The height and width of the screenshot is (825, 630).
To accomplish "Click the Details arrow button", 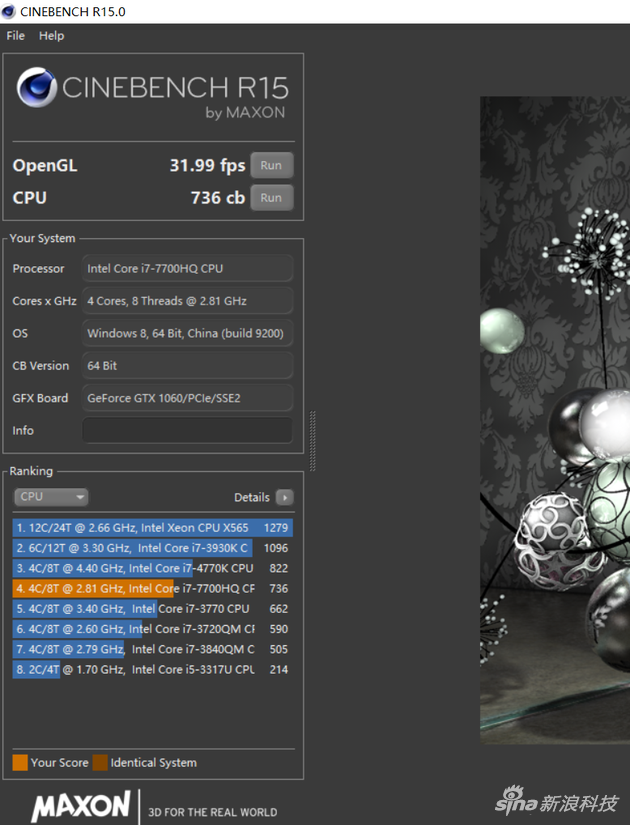I will [x=285, y=497].
